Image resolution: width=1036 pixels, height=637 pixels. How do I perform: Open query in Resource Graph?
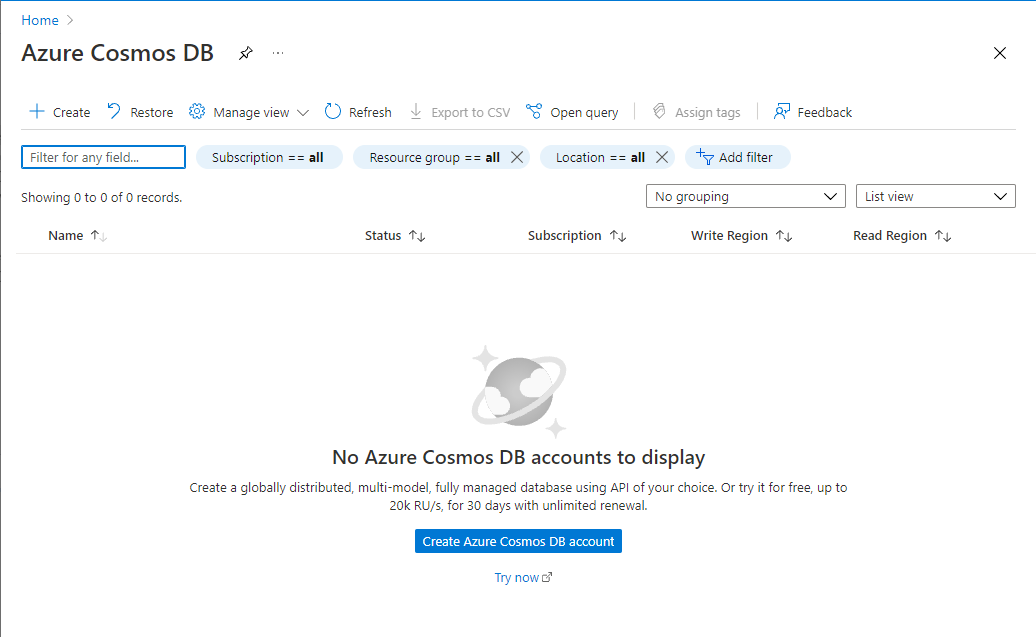572,112
